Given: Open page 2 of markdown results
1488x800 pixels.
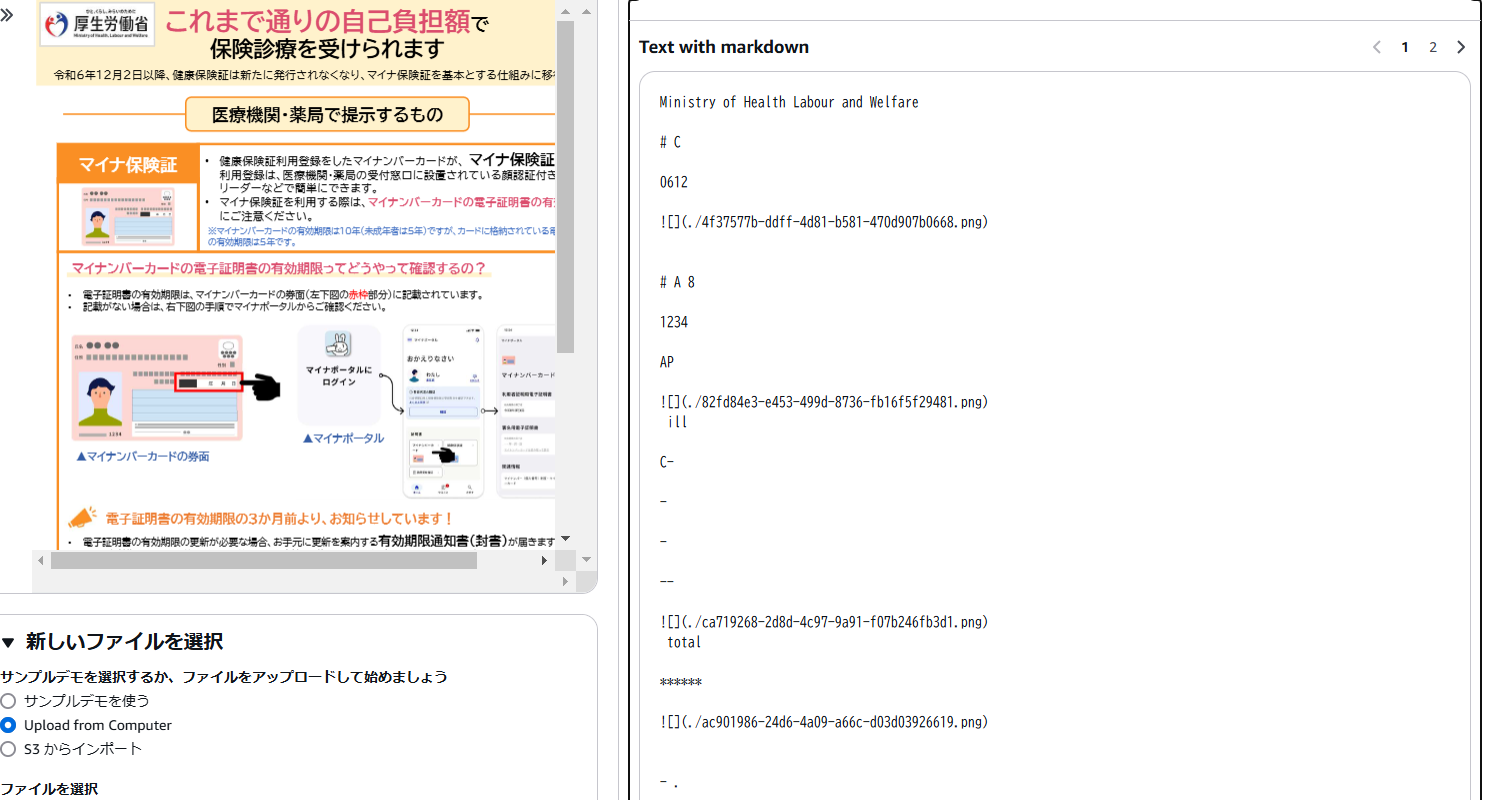Looking at the screenshot, I should coord(1433,47).
